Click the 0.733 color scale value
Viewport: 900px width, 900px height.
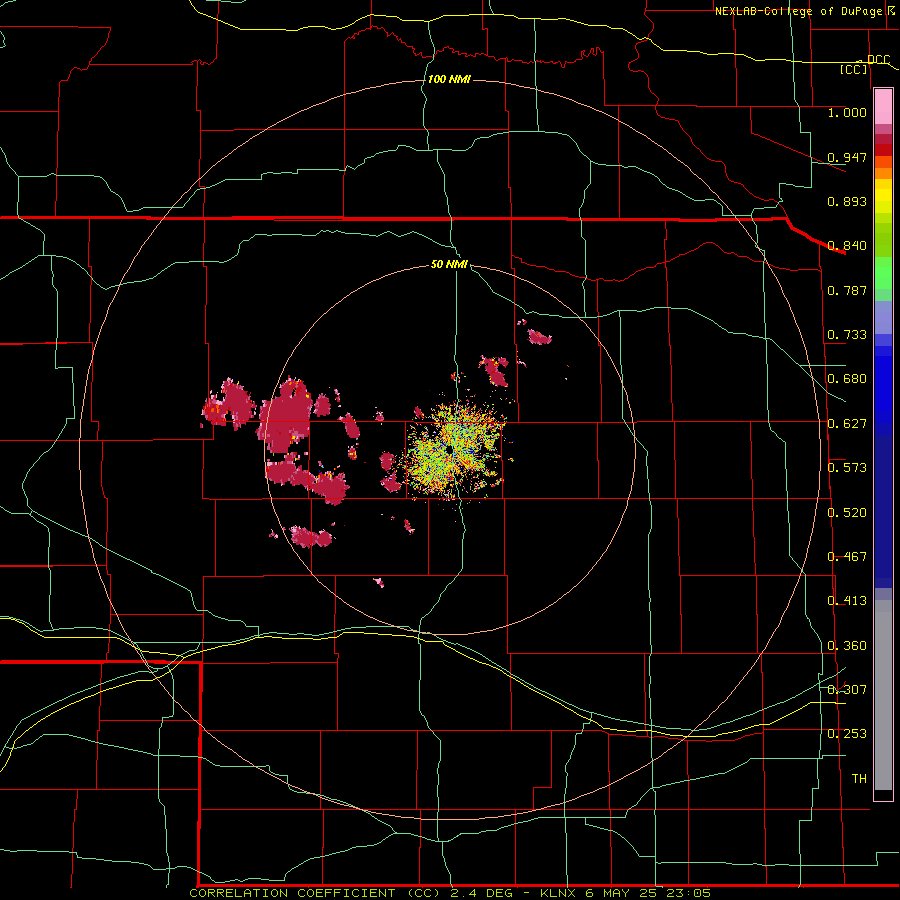click(847, 335)
